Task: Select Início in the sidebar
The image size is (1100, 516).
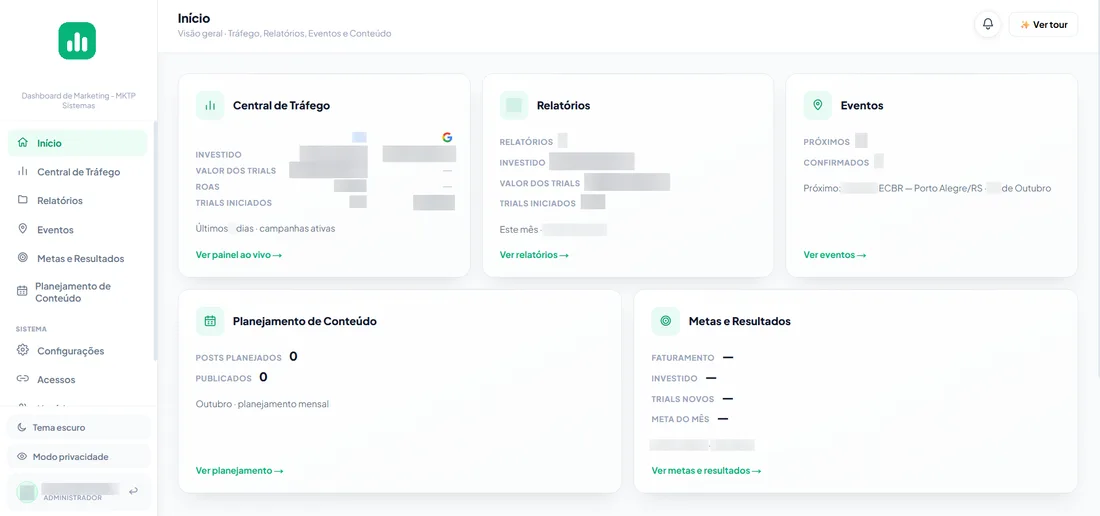Action: click(x=77, y=143)
